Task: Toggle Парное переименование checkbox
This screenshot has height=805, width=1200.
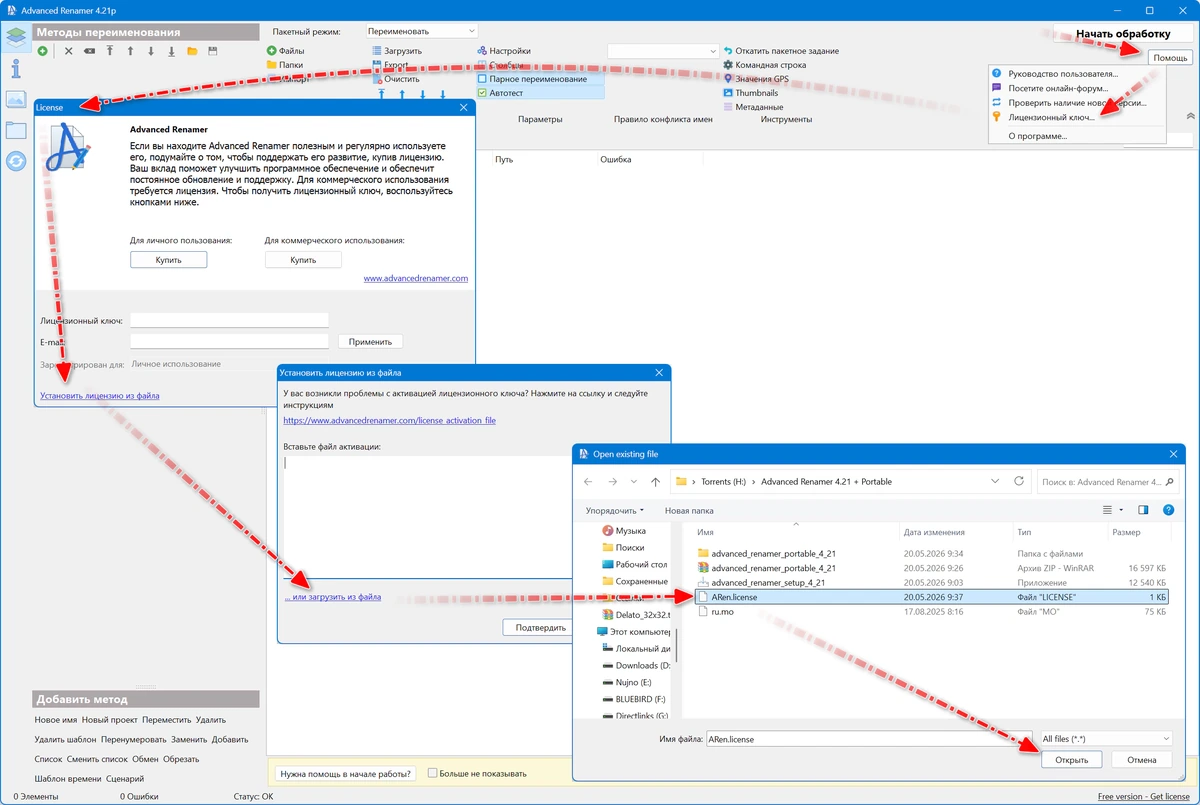Action: coord(482,79)
